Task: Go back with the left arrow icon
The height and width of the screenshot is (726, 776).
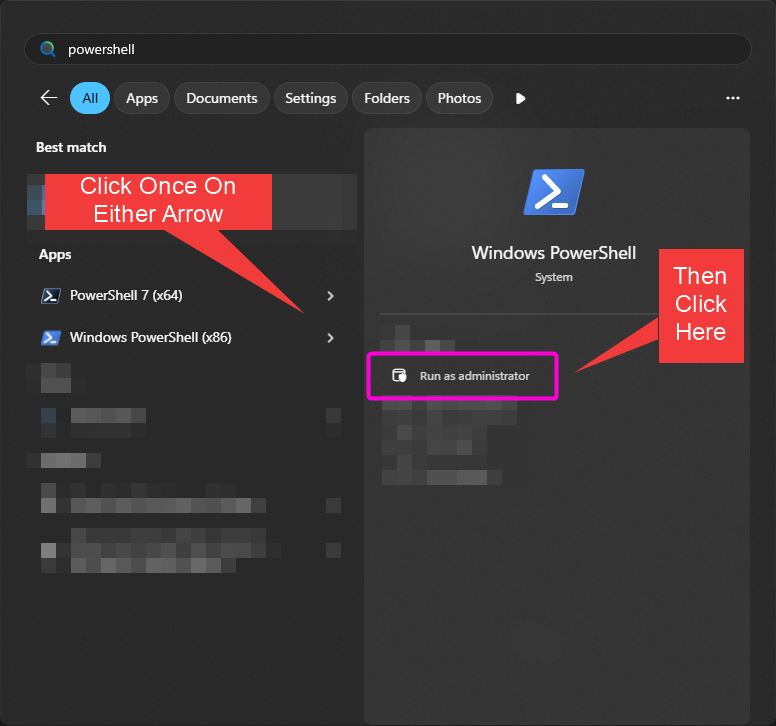Action: pyautogui.click(x=48, y=97)
